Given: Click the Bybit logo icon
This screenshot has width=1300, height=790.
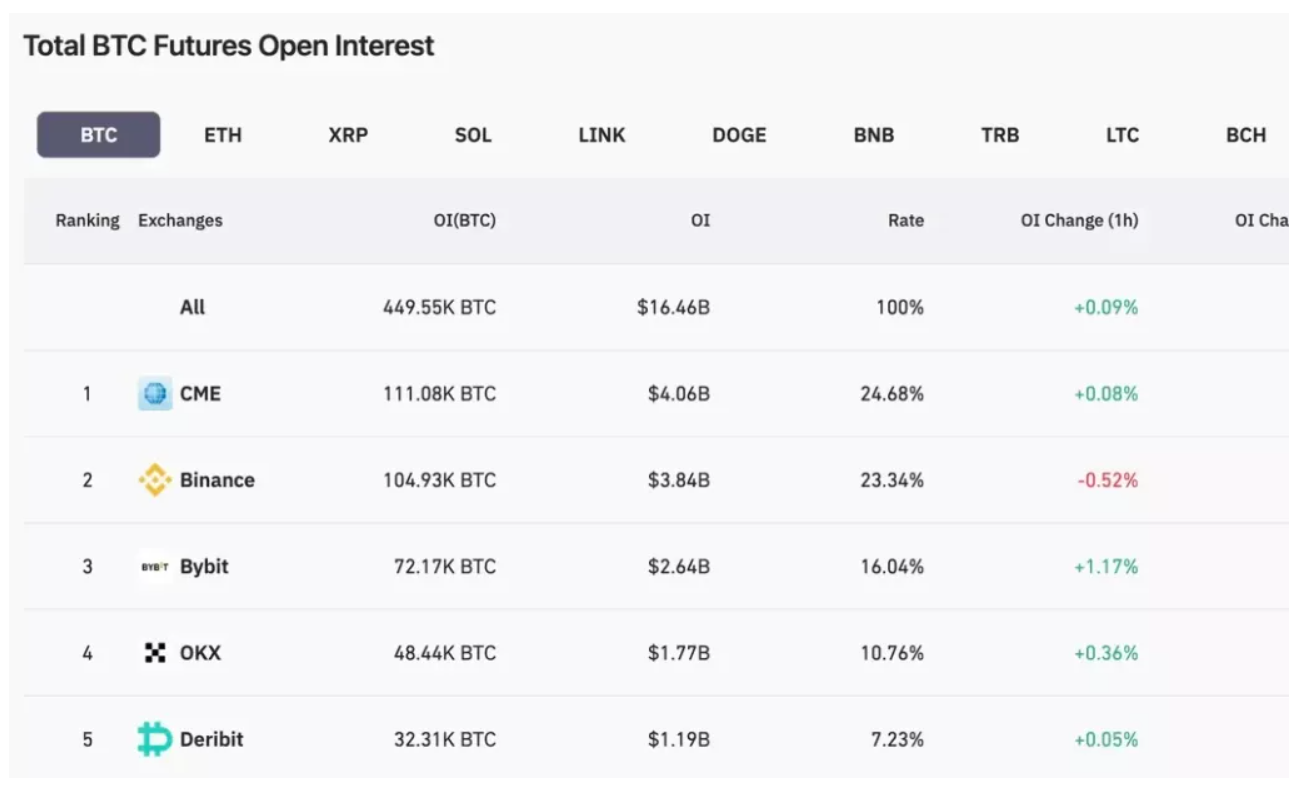Looking at the screenshot, I should pyautogui.click(x=155, y=567).
